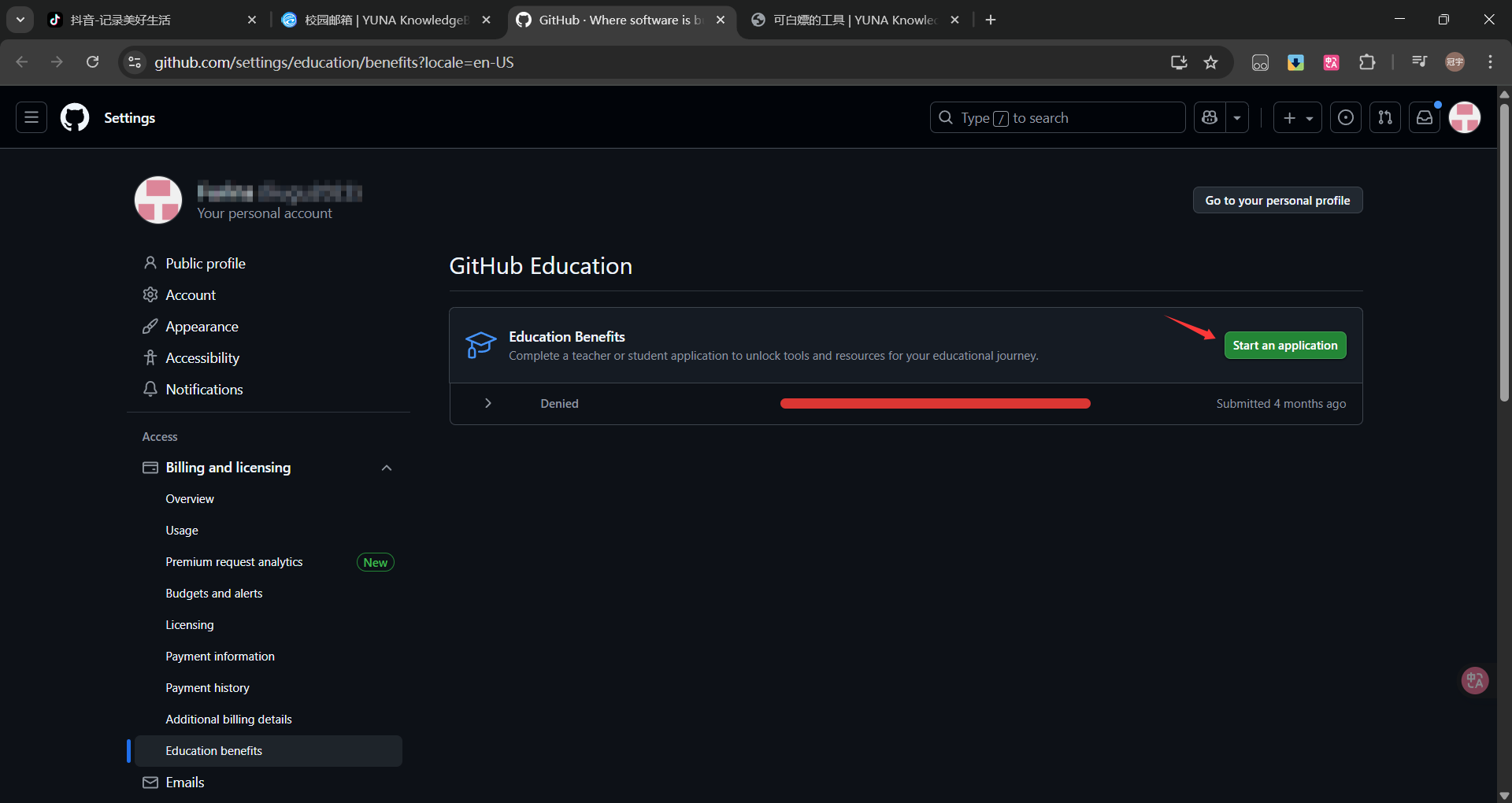Screen dimensions: 1512x803
Task: Open the Public profile settings page
Action: (x=205, y=263)
